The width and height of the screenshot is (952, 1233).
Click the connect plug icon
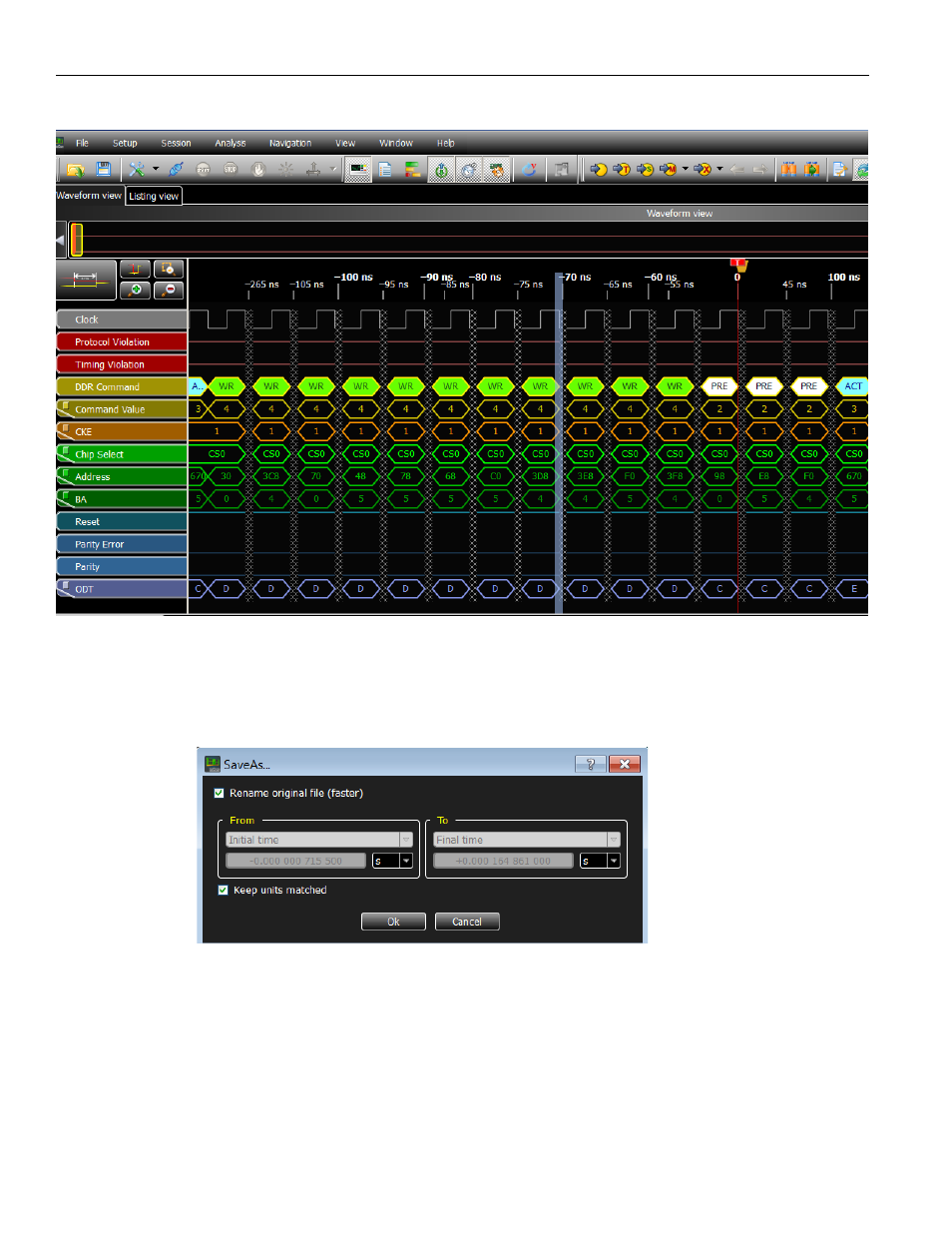(x=177, y=170)
